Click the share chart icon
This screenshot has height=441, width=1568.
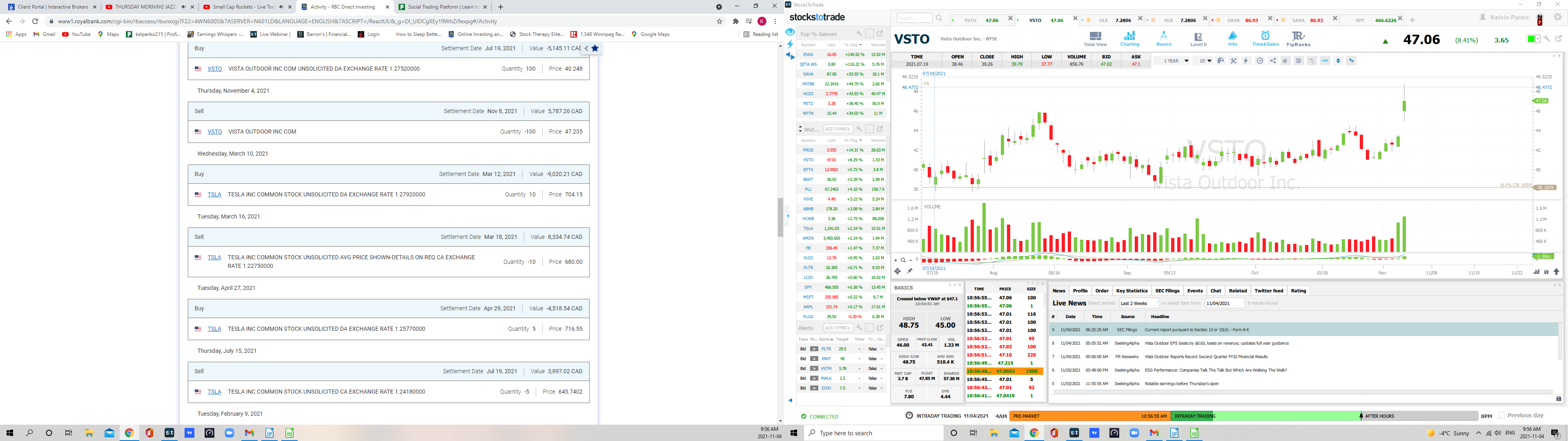point(1273,61)
